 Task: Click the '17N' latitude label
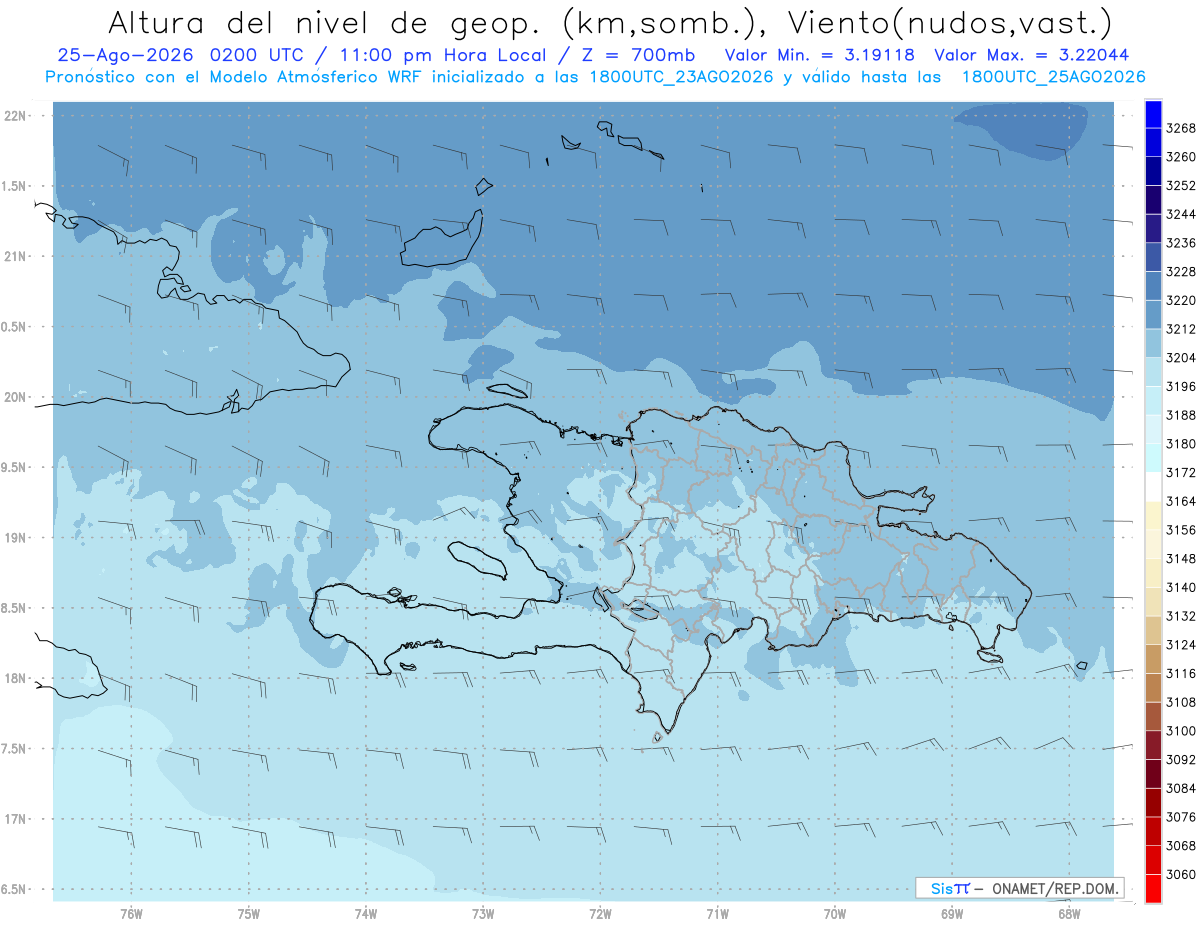pyautogui.click(x=16, y=819)
